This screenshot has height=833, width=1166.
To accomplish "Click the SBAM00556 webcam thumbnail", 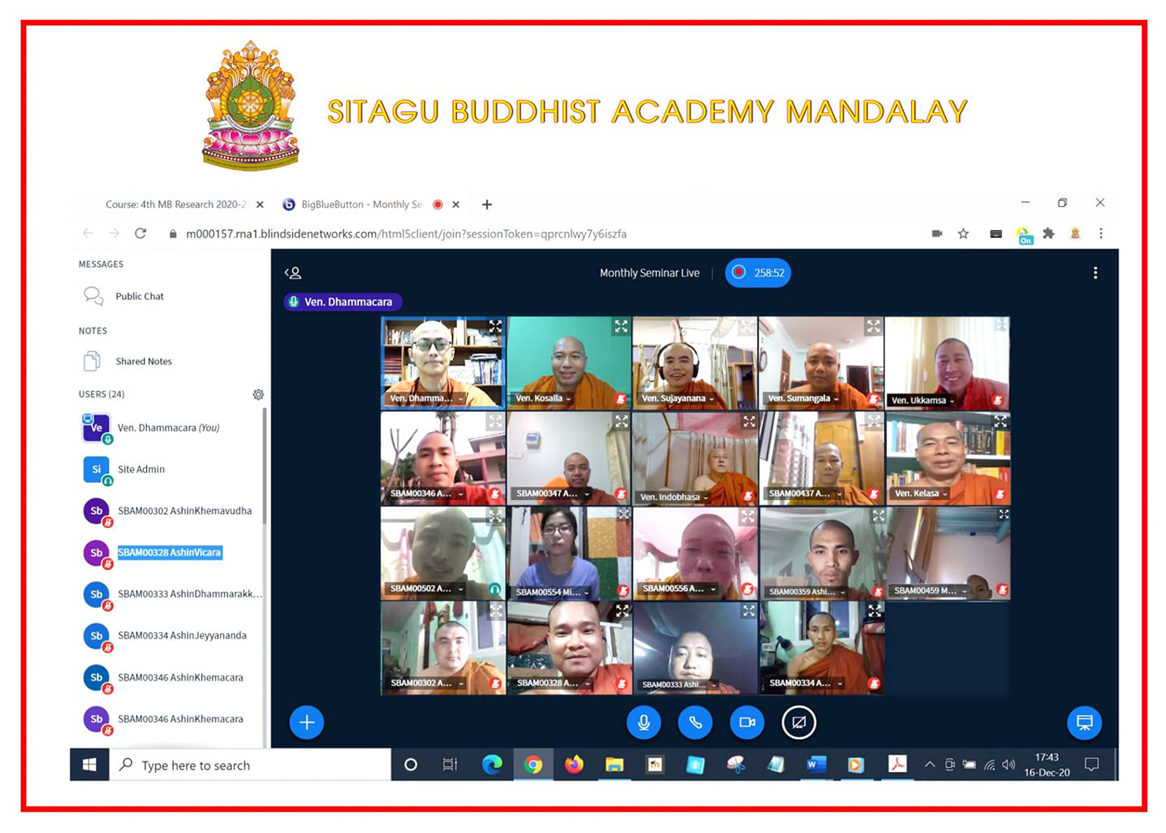I will (695, 553).
